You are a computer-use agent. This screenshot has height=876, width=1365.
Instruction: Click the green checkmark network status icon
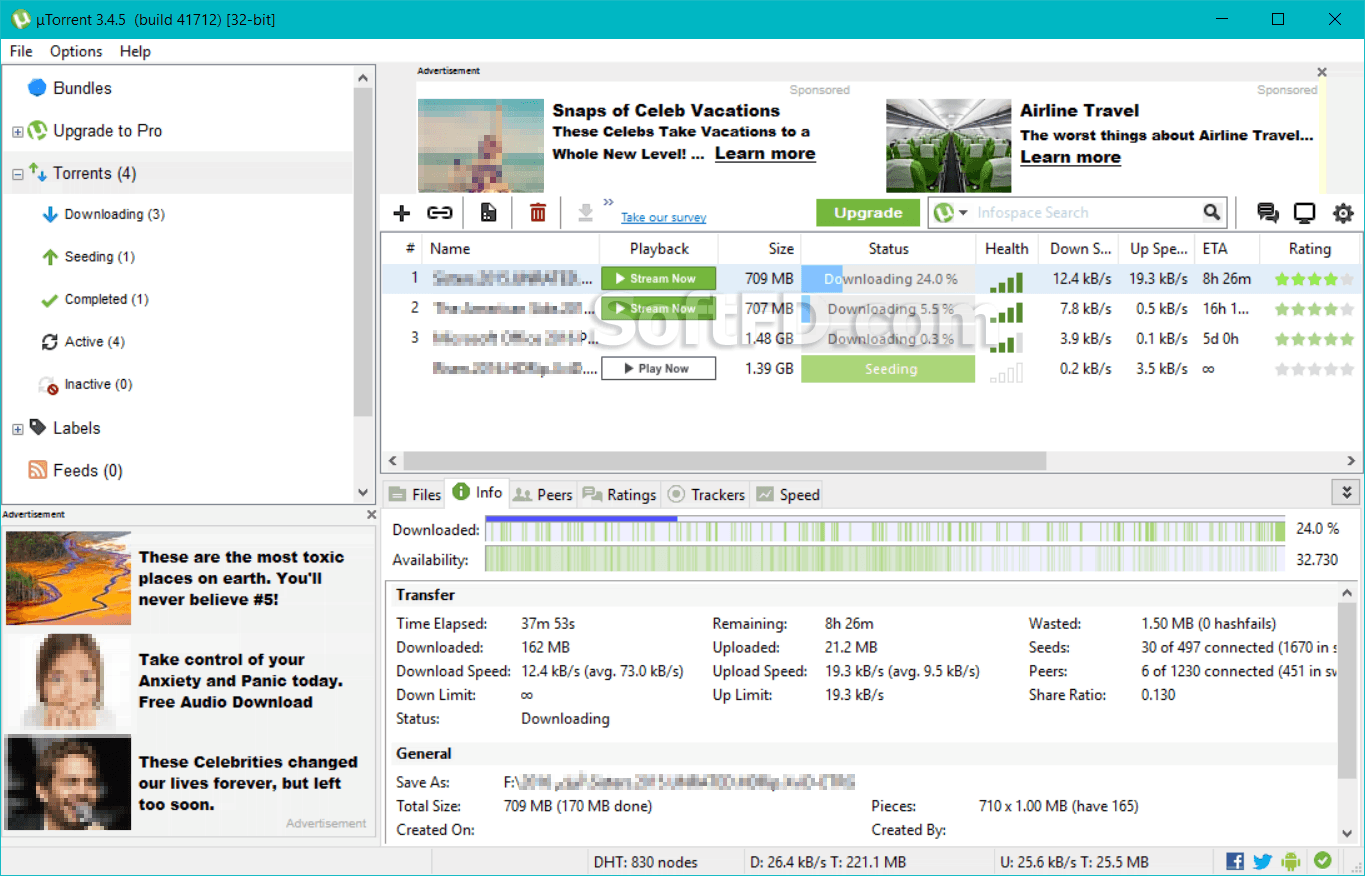click(1323, 861)
